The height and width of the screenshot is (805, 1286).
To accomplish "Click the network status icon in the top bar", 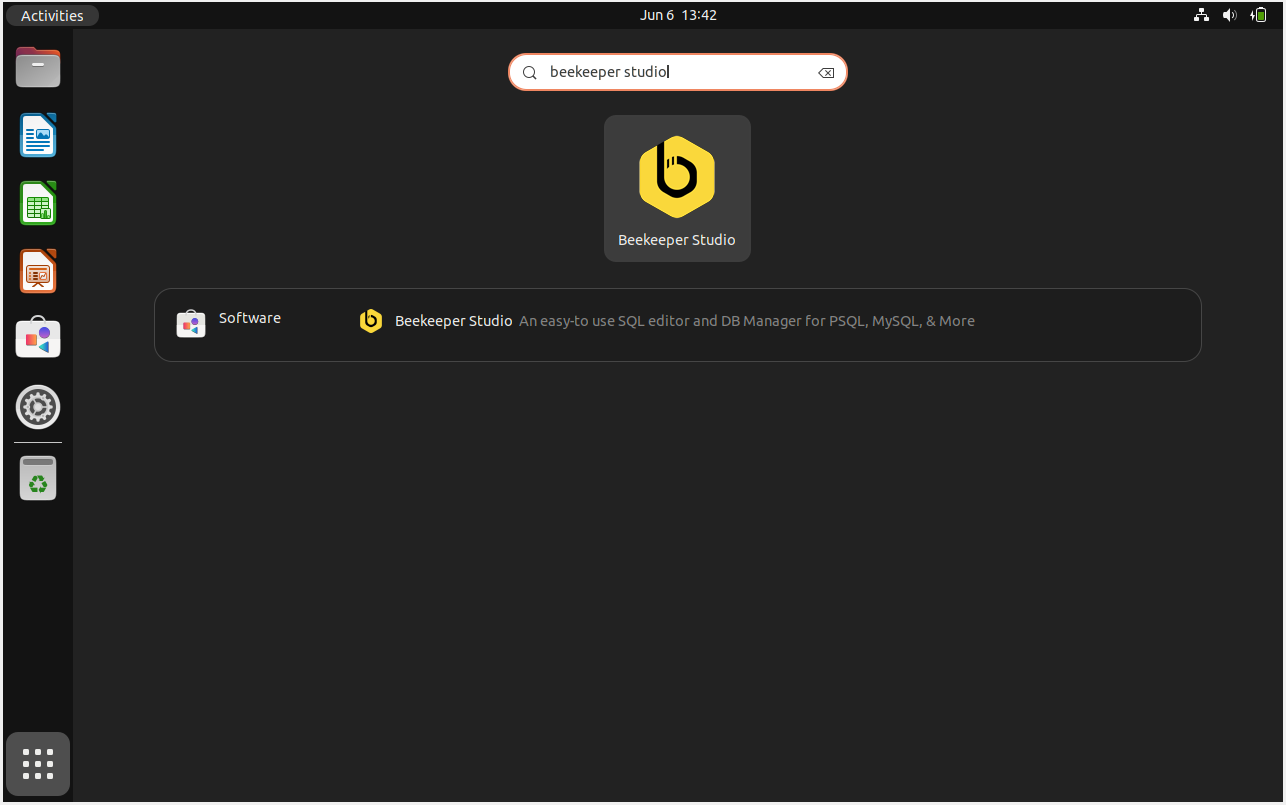I will (1201, 15).
